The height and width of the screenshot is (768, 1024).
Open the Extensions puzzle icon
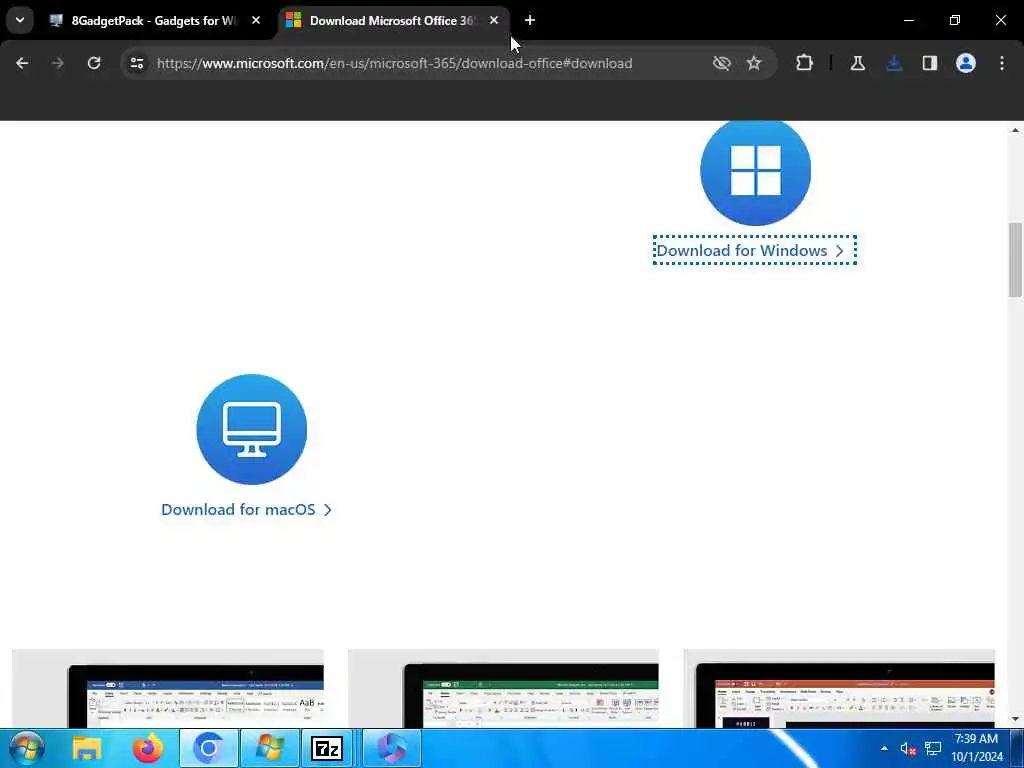click(x=805, y=63)
